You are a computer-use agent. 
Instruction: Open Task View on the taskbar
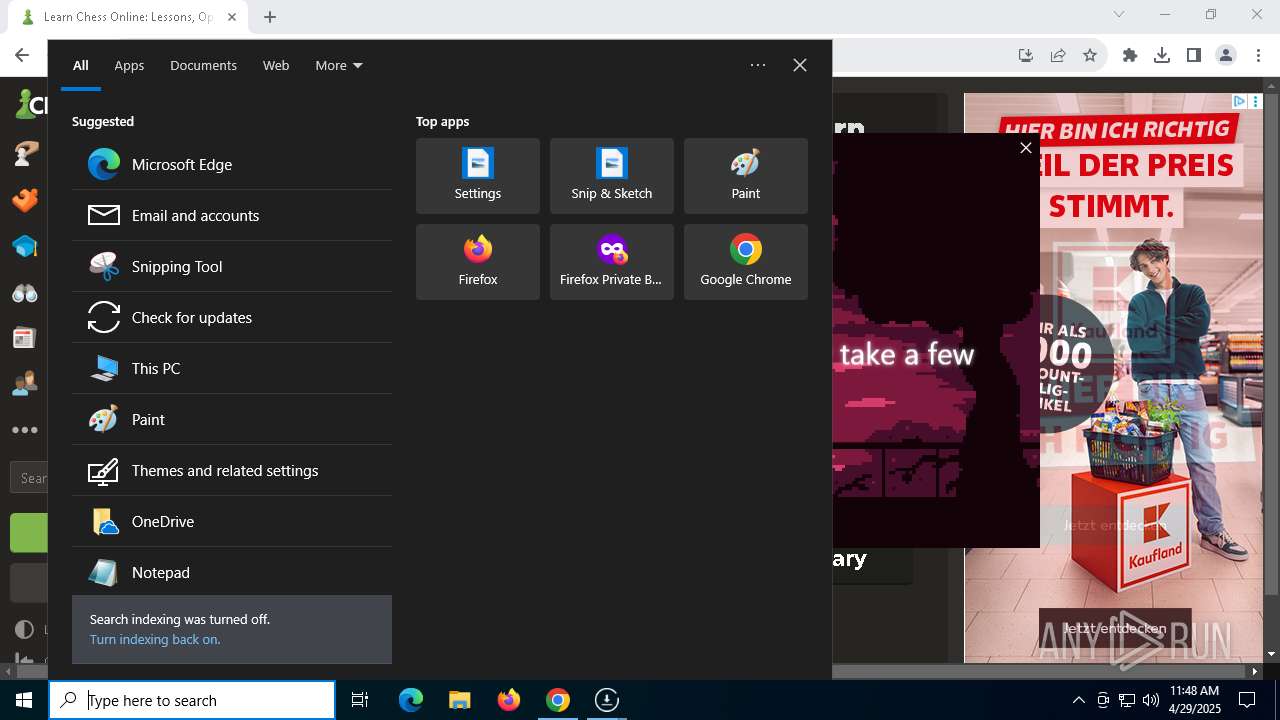[x=360, y=700]
